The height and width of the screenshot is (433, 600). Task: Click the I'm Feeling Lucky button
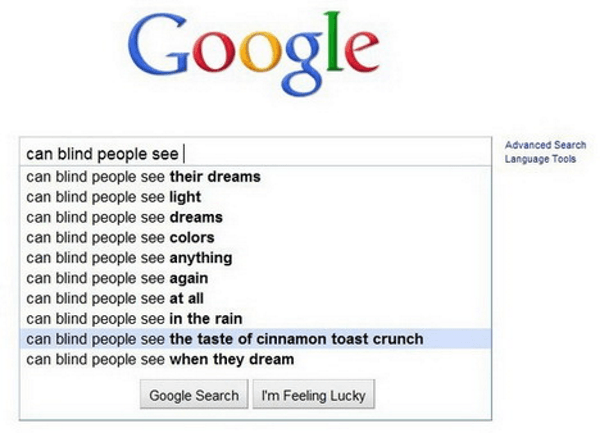[313, 395]
